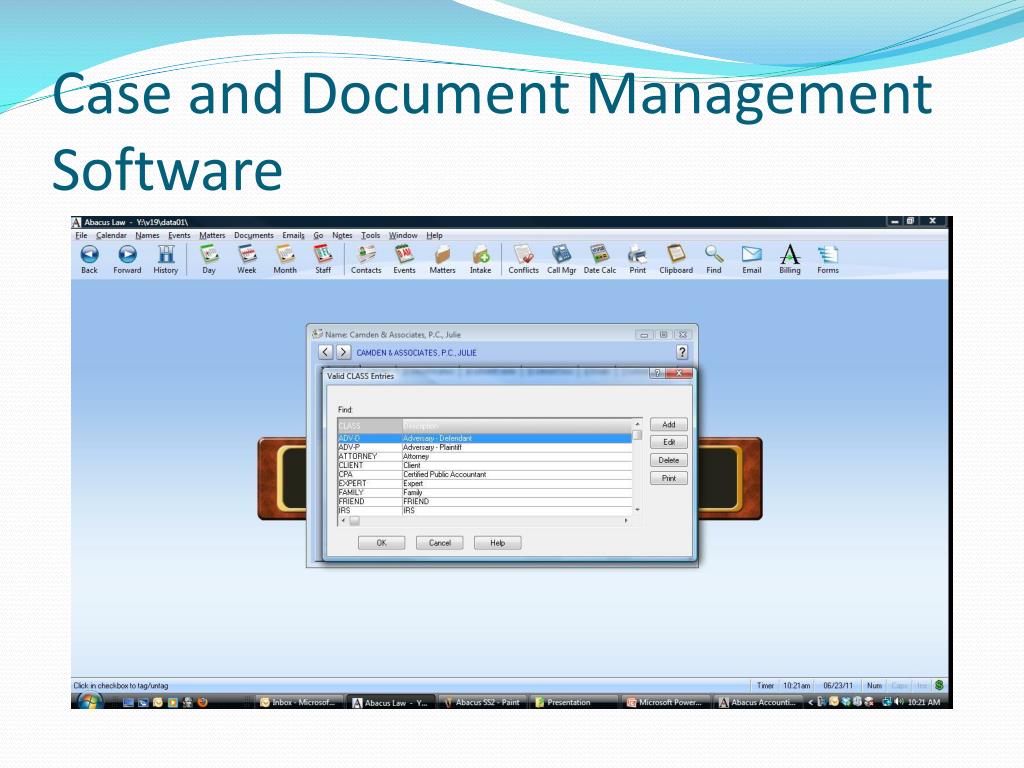1024x768 pixels.
Task: Select the IRS class row
Action: (x=485, y=511)
